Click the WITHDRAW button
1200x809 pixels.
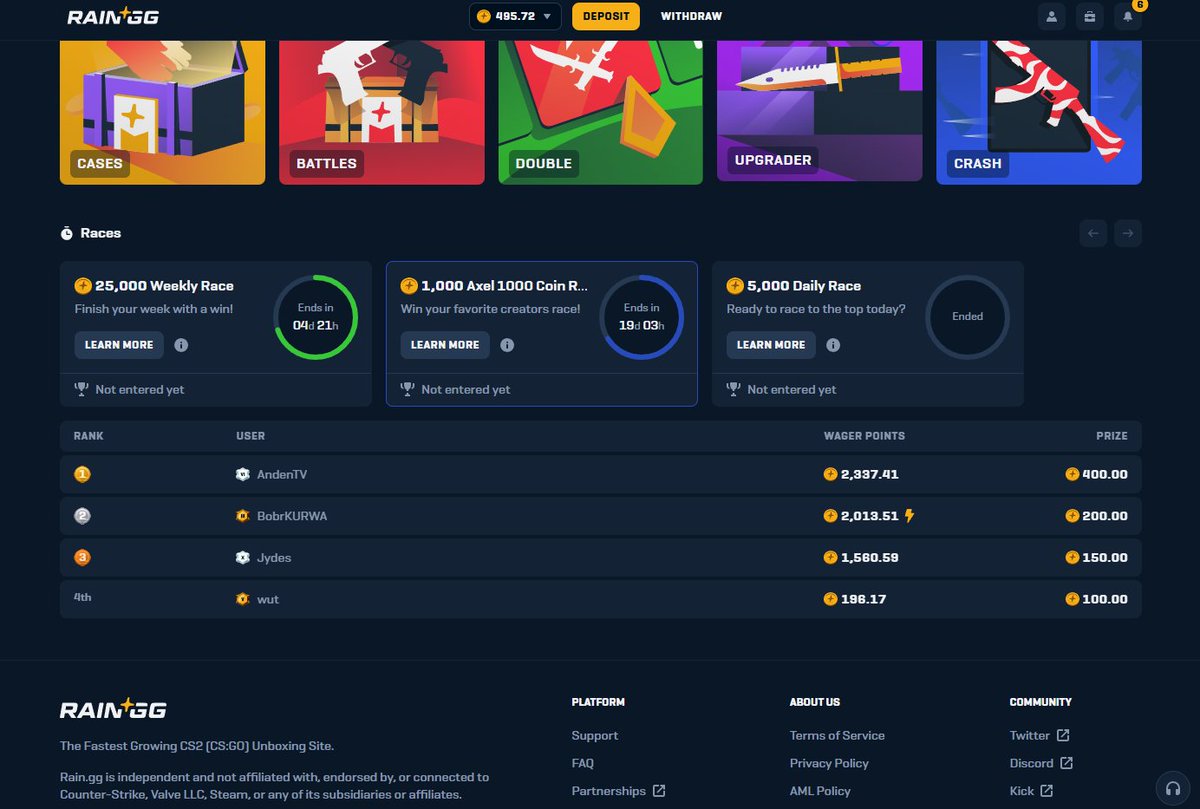point(691,17)
